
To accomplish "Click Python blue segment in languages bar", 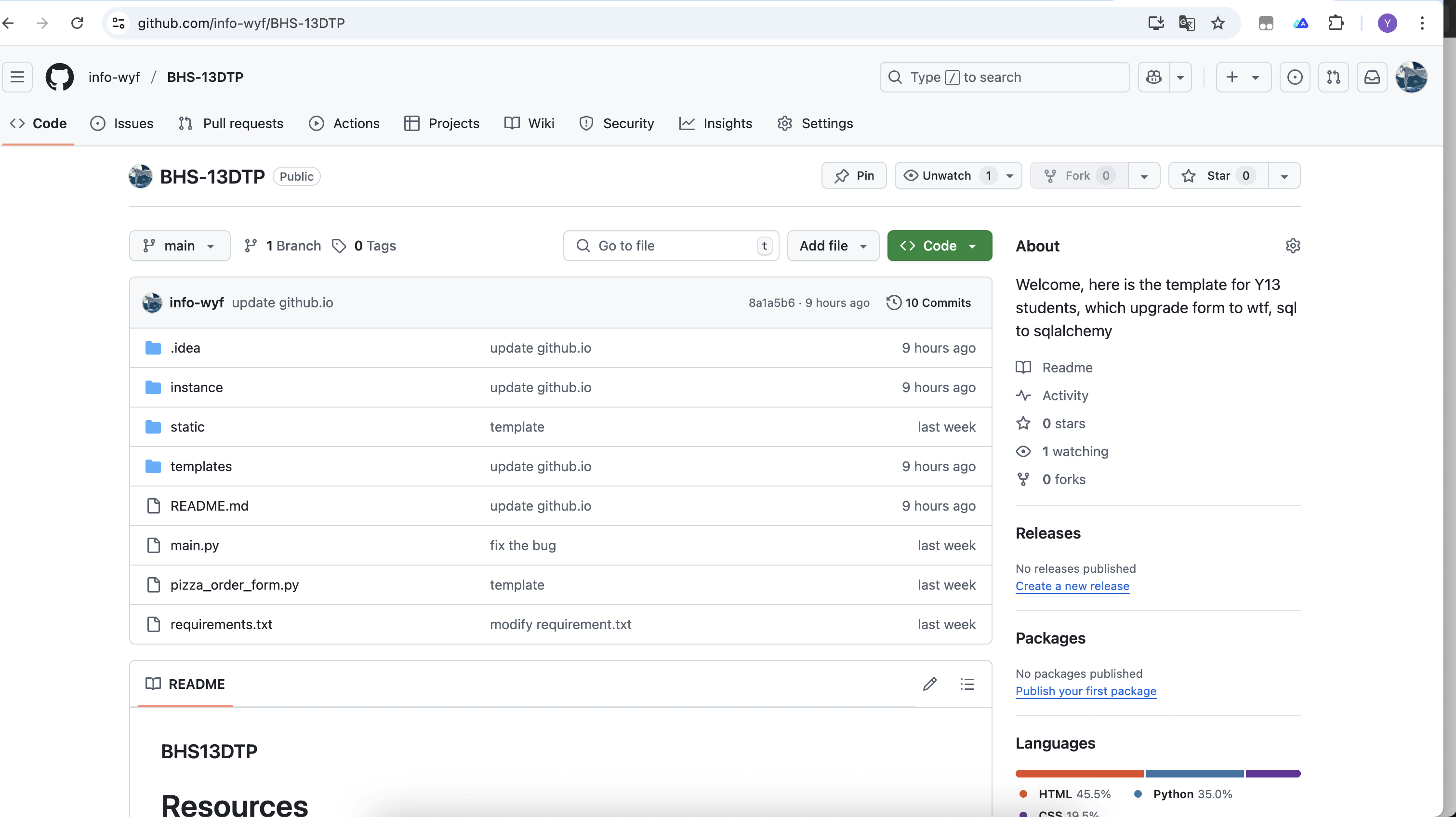I will coord(1194,774).
